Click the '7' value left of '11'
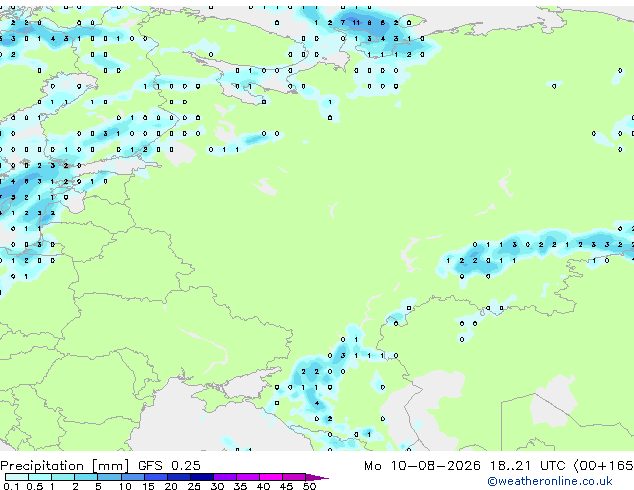Screen dimensions: 634x490 342,23
